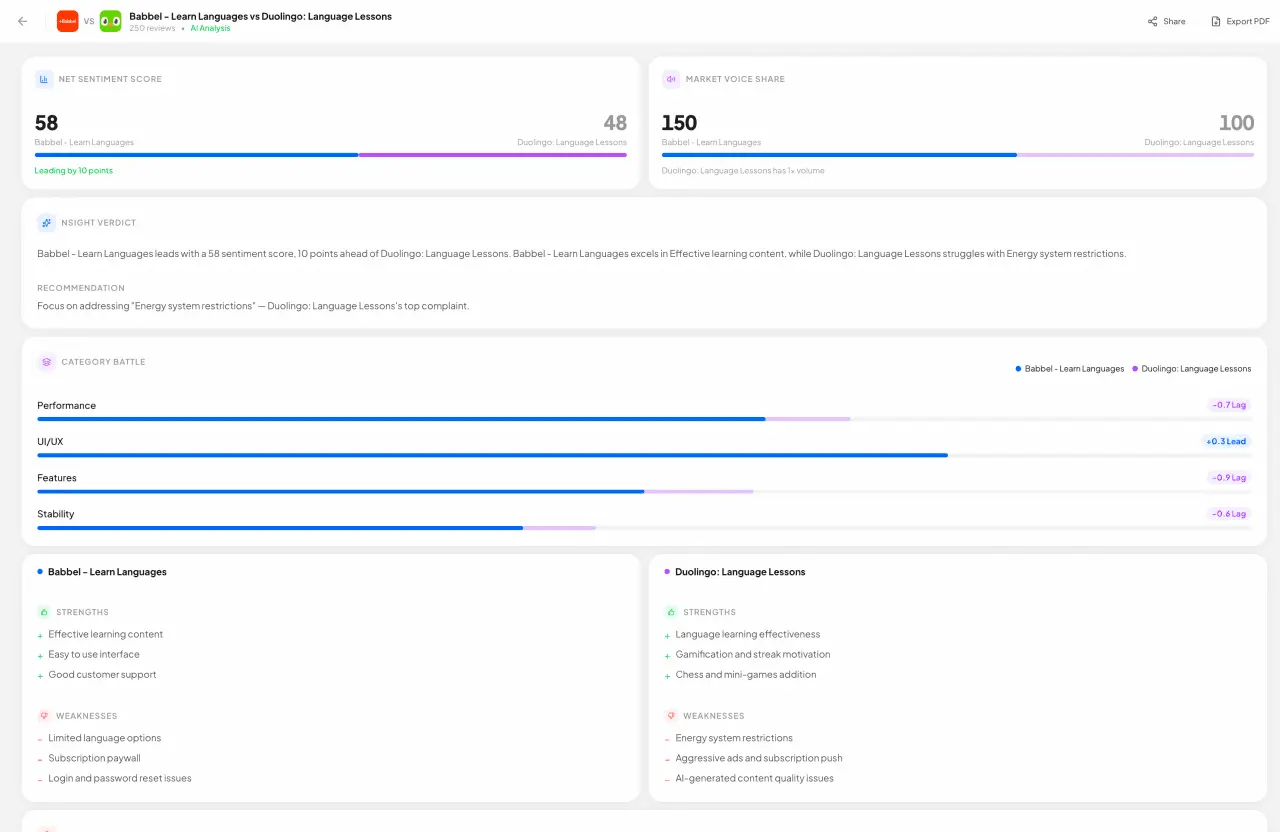
Task: Click the 'Language learning effectiveness' strength
Action: 748,634
